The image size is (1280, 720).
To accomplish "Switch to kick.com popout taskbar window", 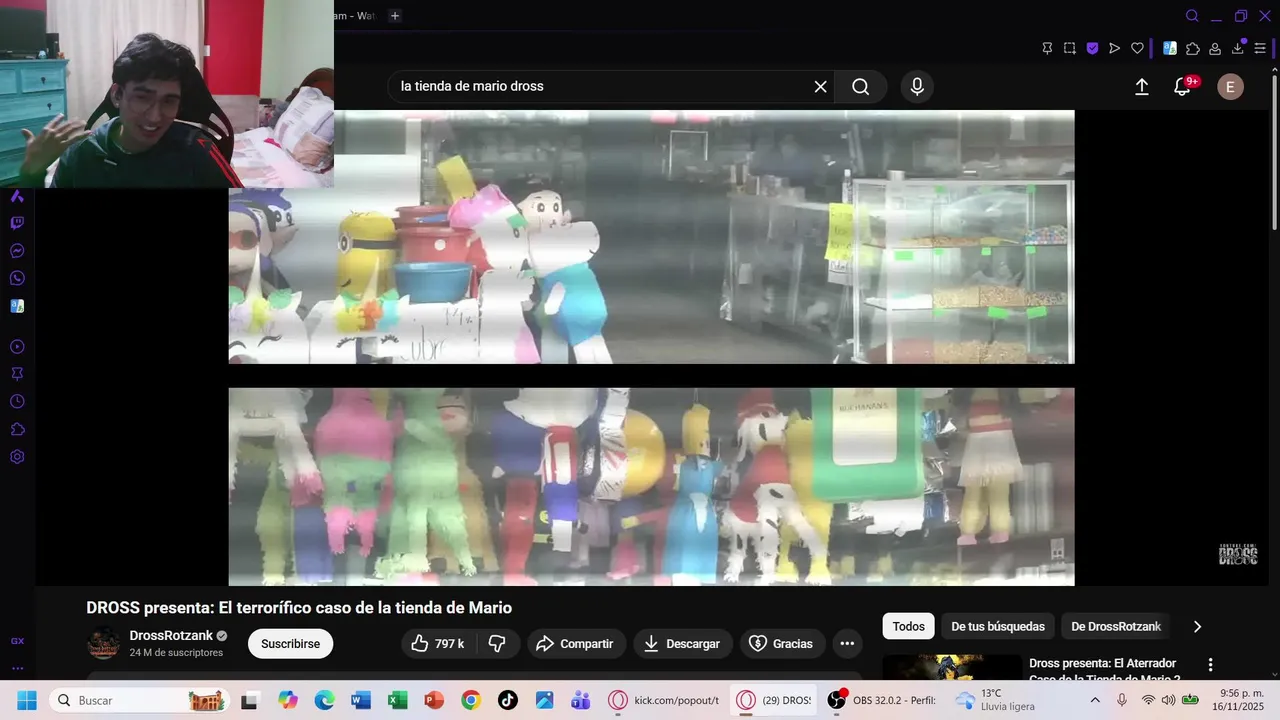I will [x=664, y=700].
